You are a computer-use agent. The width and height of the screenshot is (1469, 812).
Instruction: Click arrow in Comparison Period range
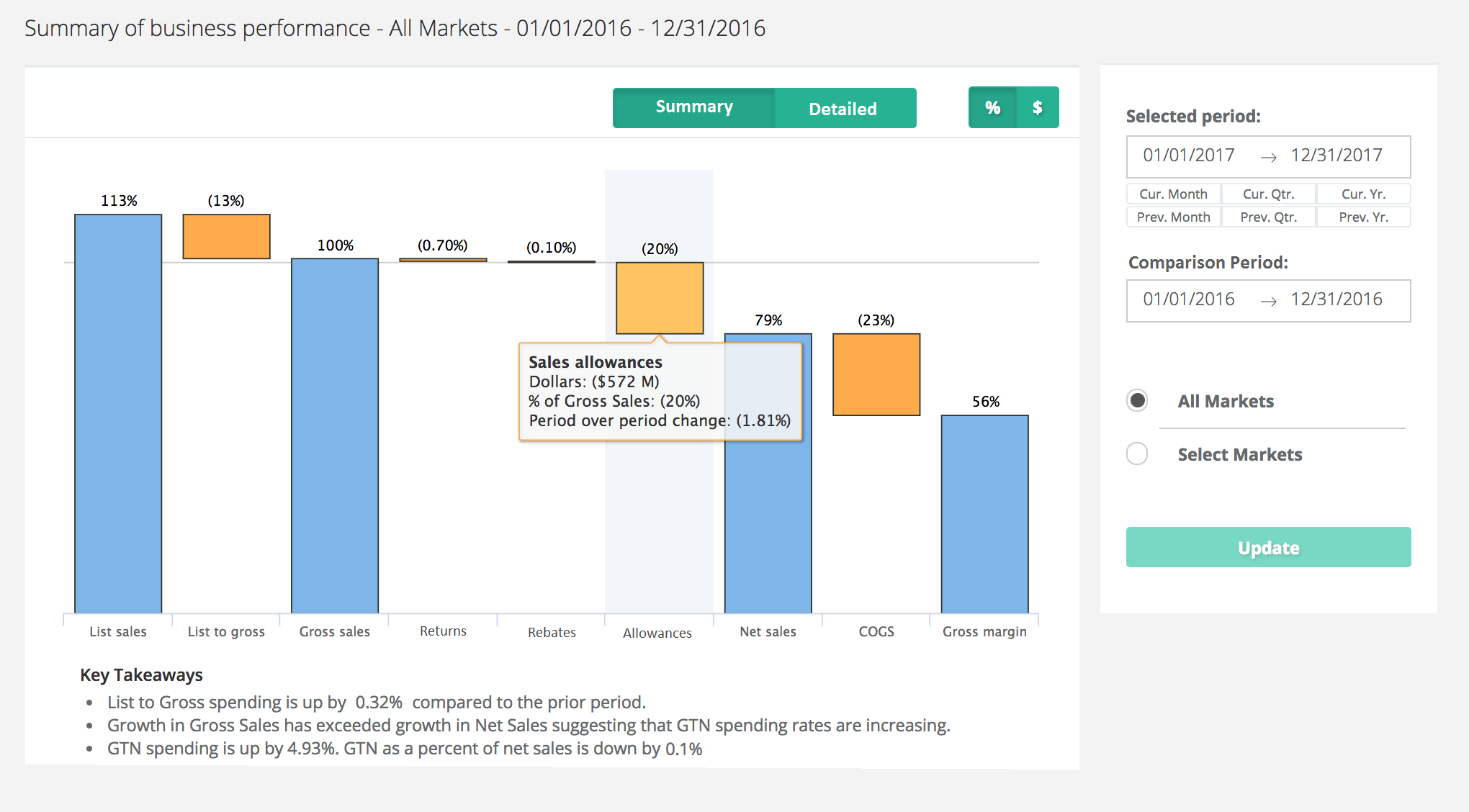(1268, 301)
